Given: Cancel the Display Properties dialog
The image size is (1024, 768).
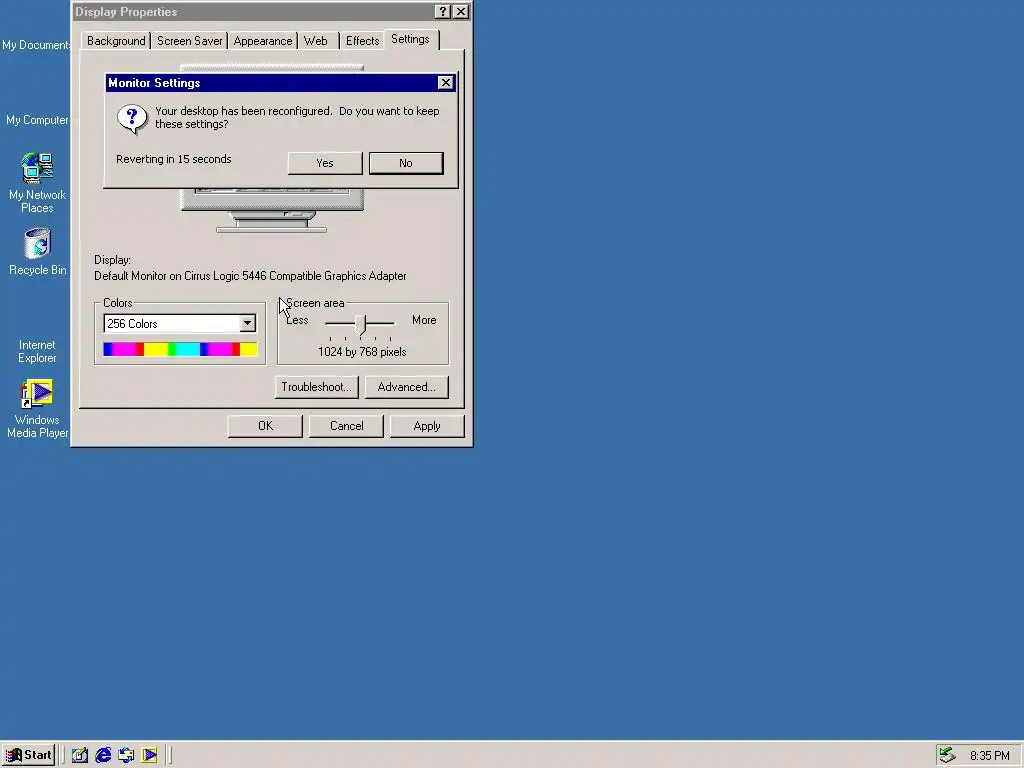Looking at the screenshot, I should (x=346, y=426).
